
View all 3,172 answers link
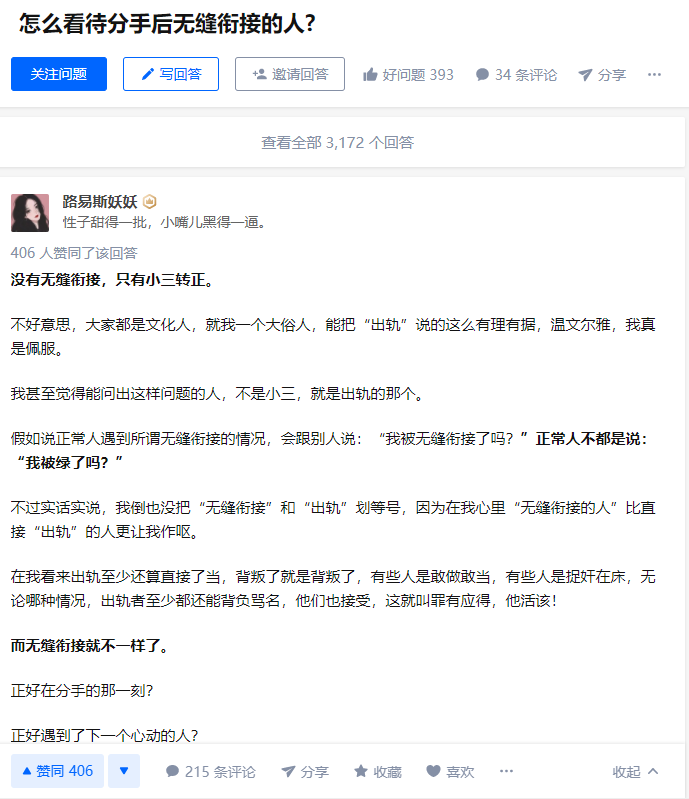coord(337,143)
